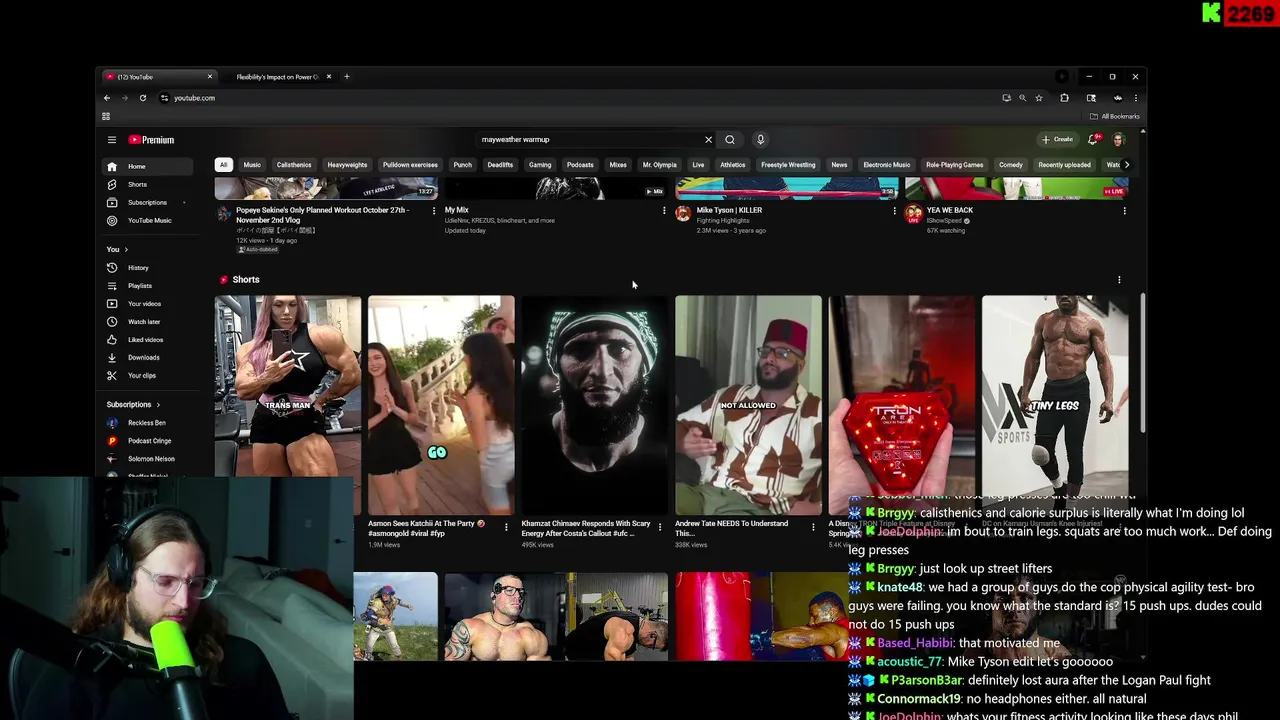Clear the search box with X

click(x=708, y=140)
